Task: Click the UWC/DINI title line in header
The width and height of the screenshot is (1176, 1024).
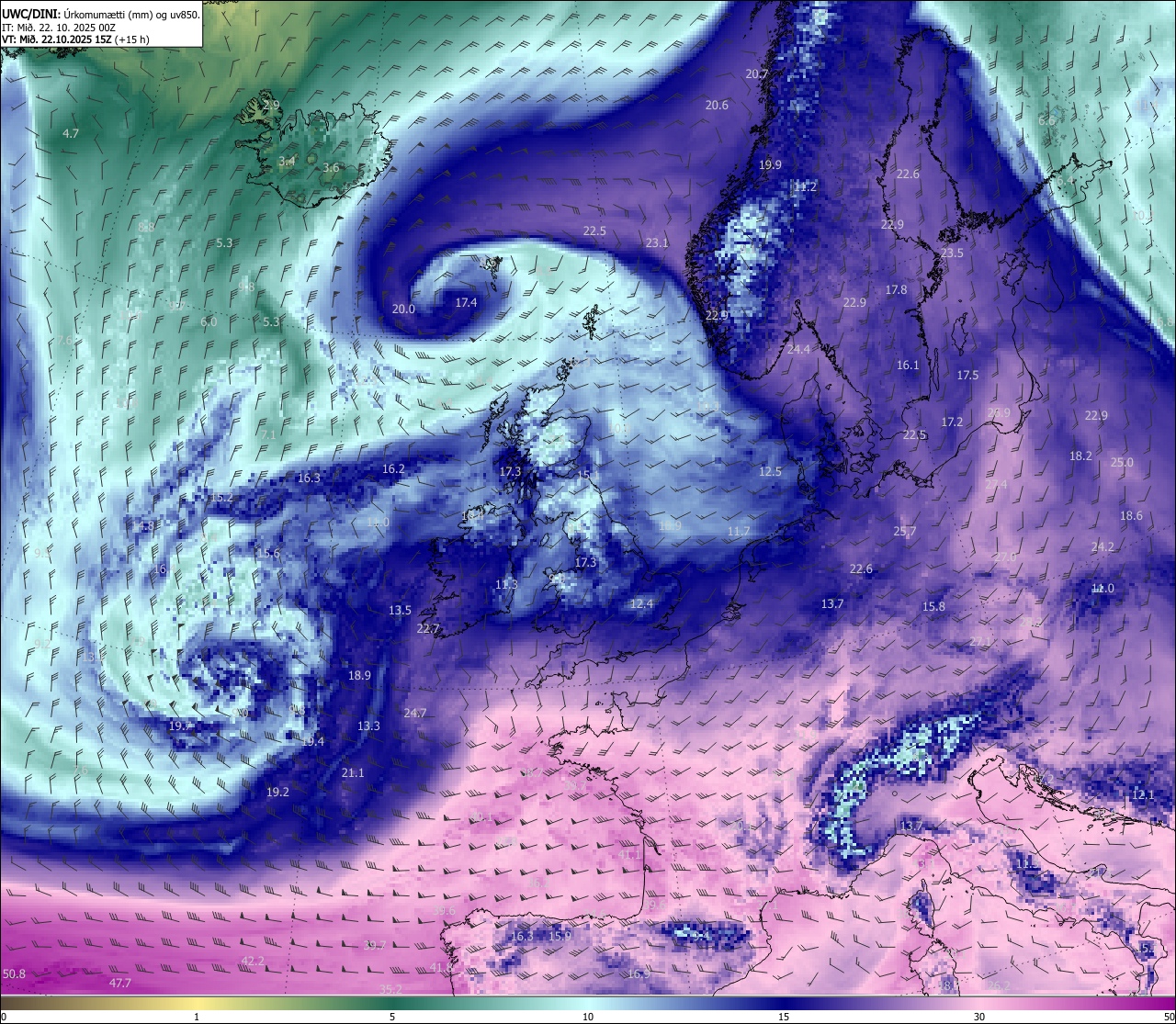Action: coord(101,14)
